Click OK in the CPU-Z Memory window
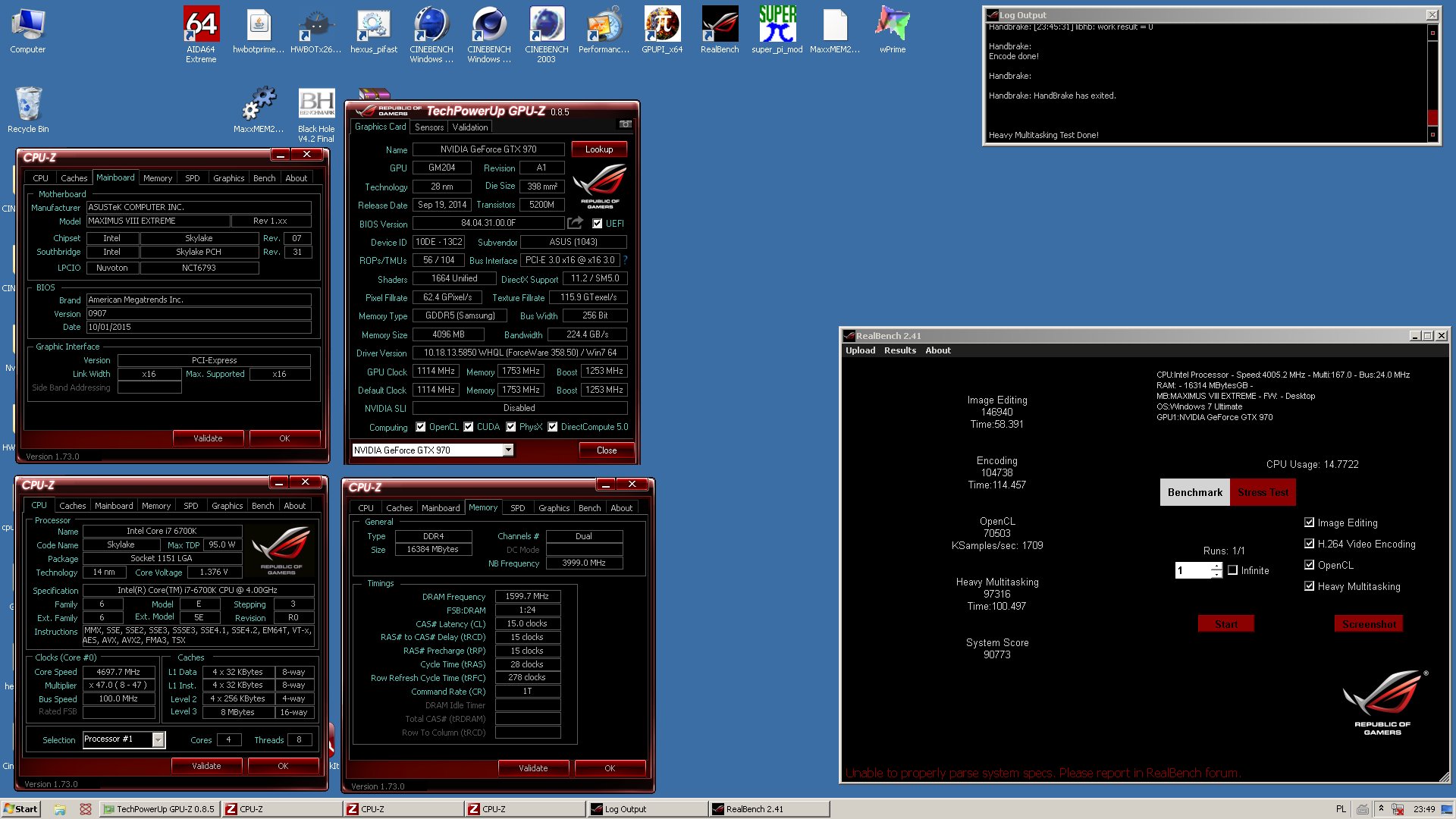This screenshot has width=1456, height=819. pos(610,768)
